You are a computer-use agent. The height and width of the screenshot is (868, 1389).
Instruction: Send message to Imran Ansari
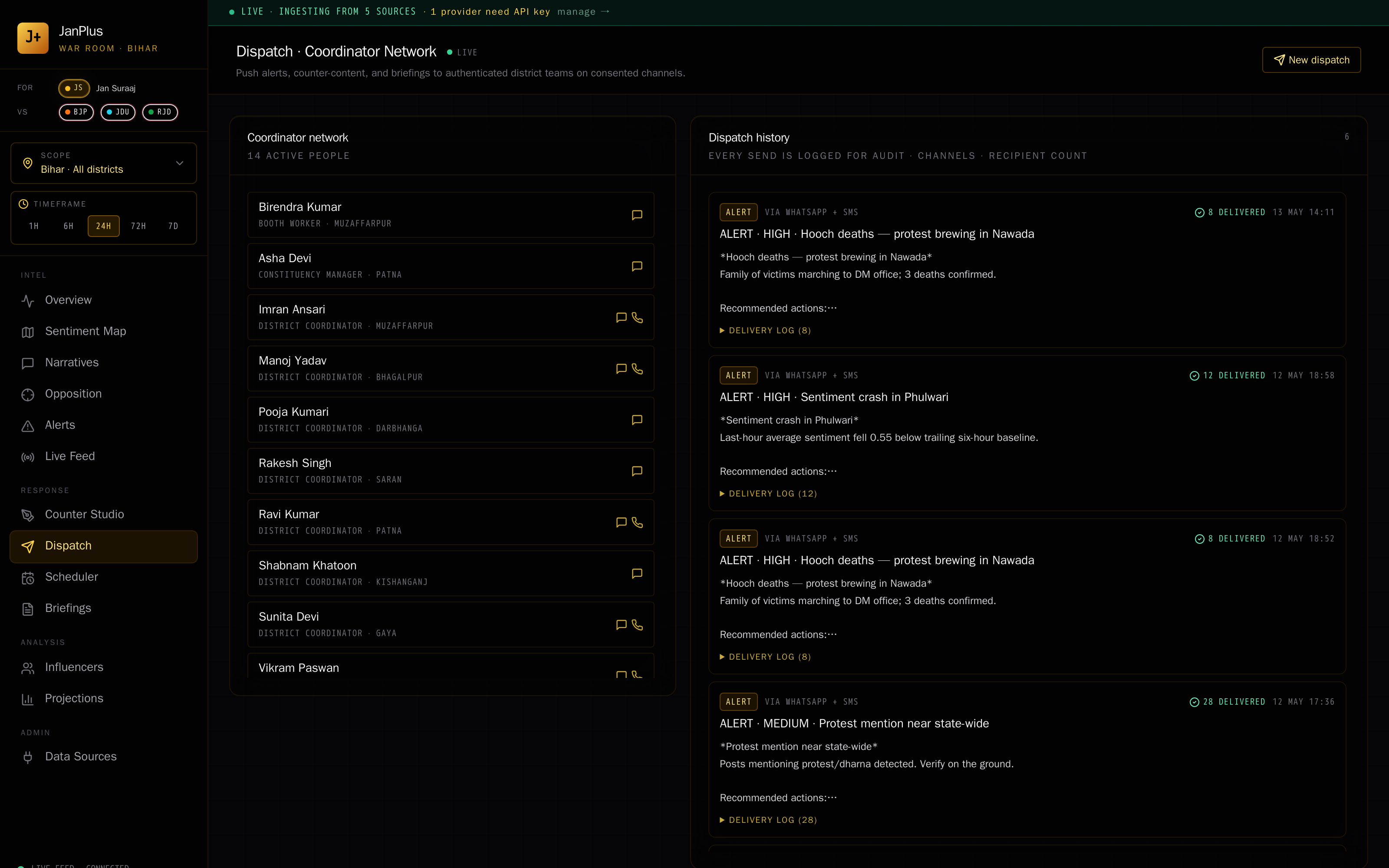(x=620, y=317)
